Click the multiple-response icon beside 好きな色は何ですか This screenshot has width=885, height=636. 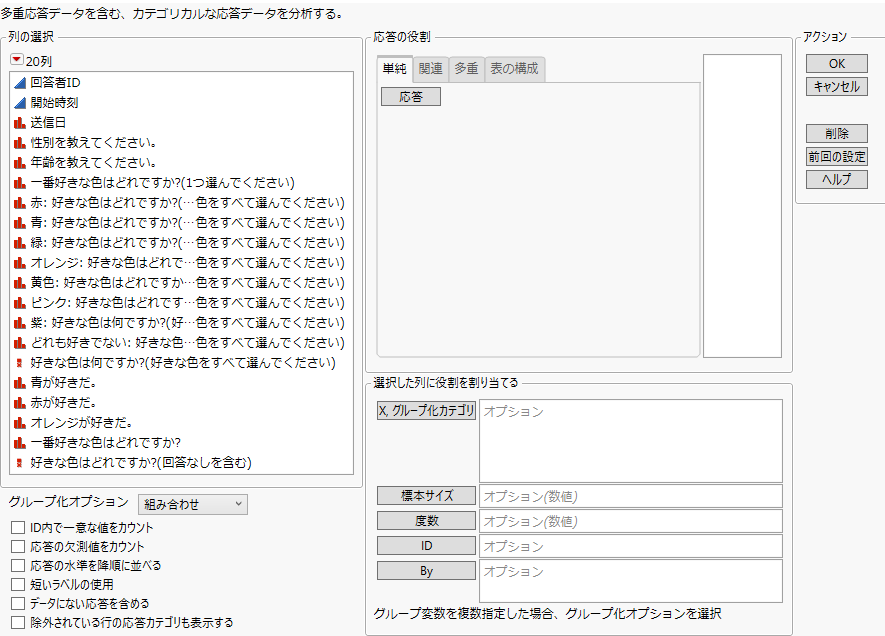18,362
